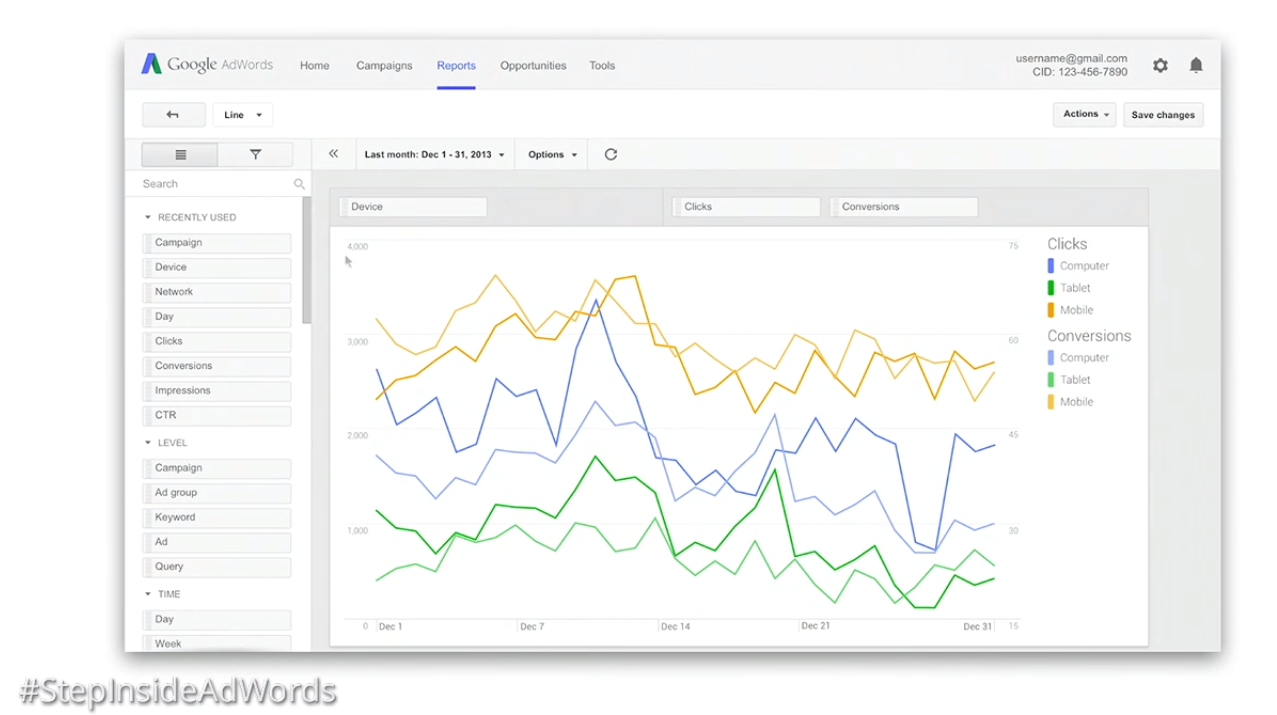Viewport: 1277px width, 715px height.
Task: Select Week under Time
Action: pos(217,643)
